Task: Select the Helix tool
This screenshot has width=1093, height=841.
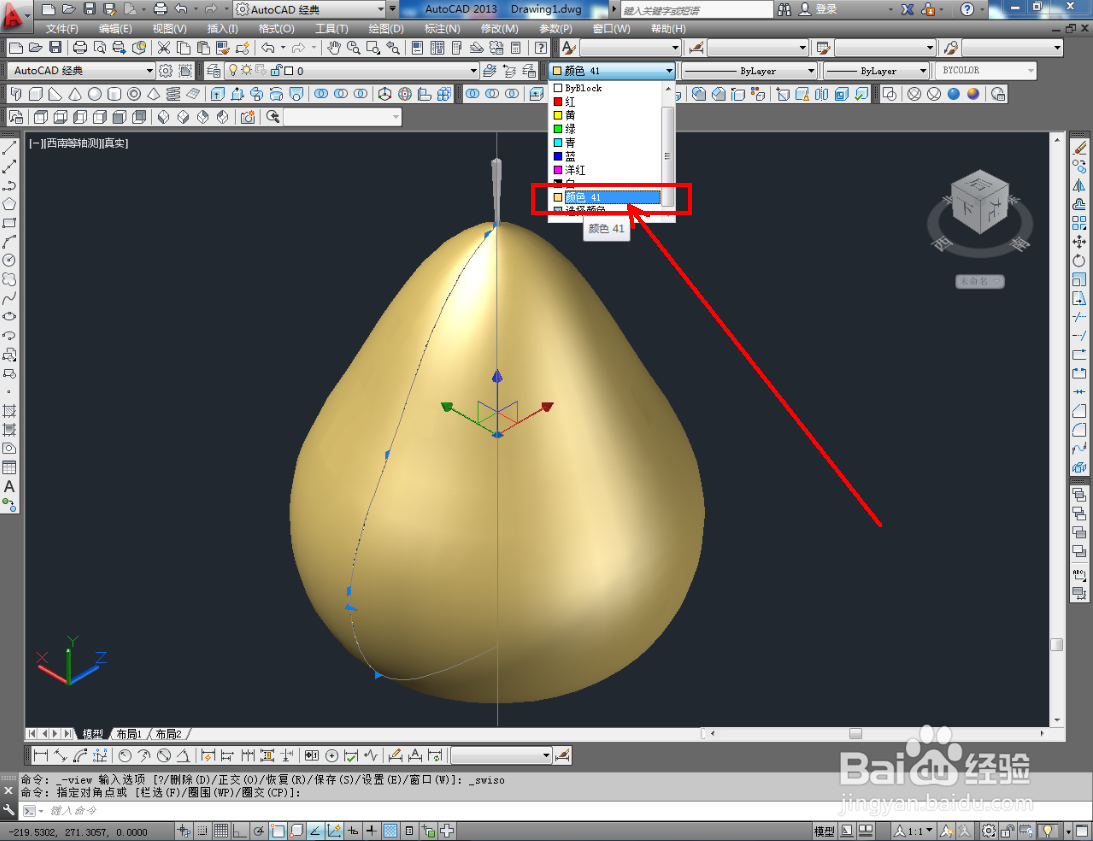Action: pos(173,94)
